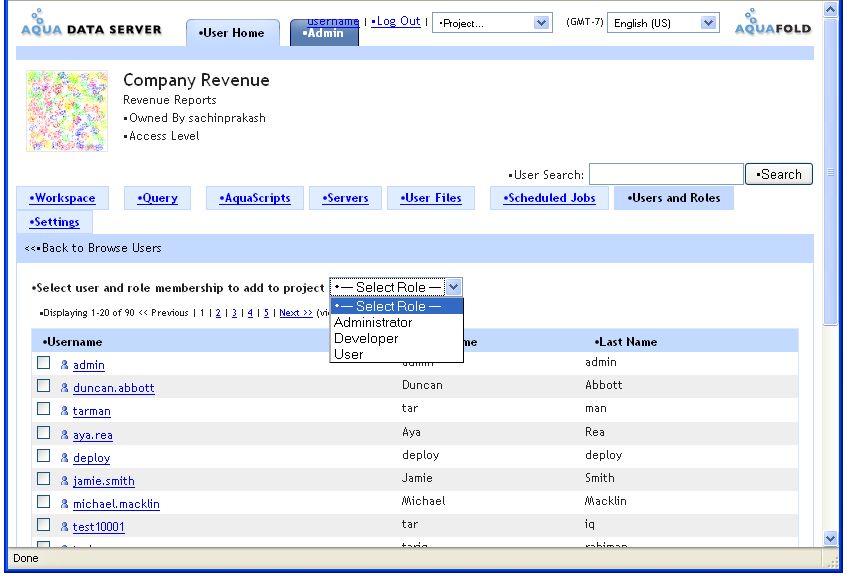
Task: Open the admin user link
Action: coord(89,365)
